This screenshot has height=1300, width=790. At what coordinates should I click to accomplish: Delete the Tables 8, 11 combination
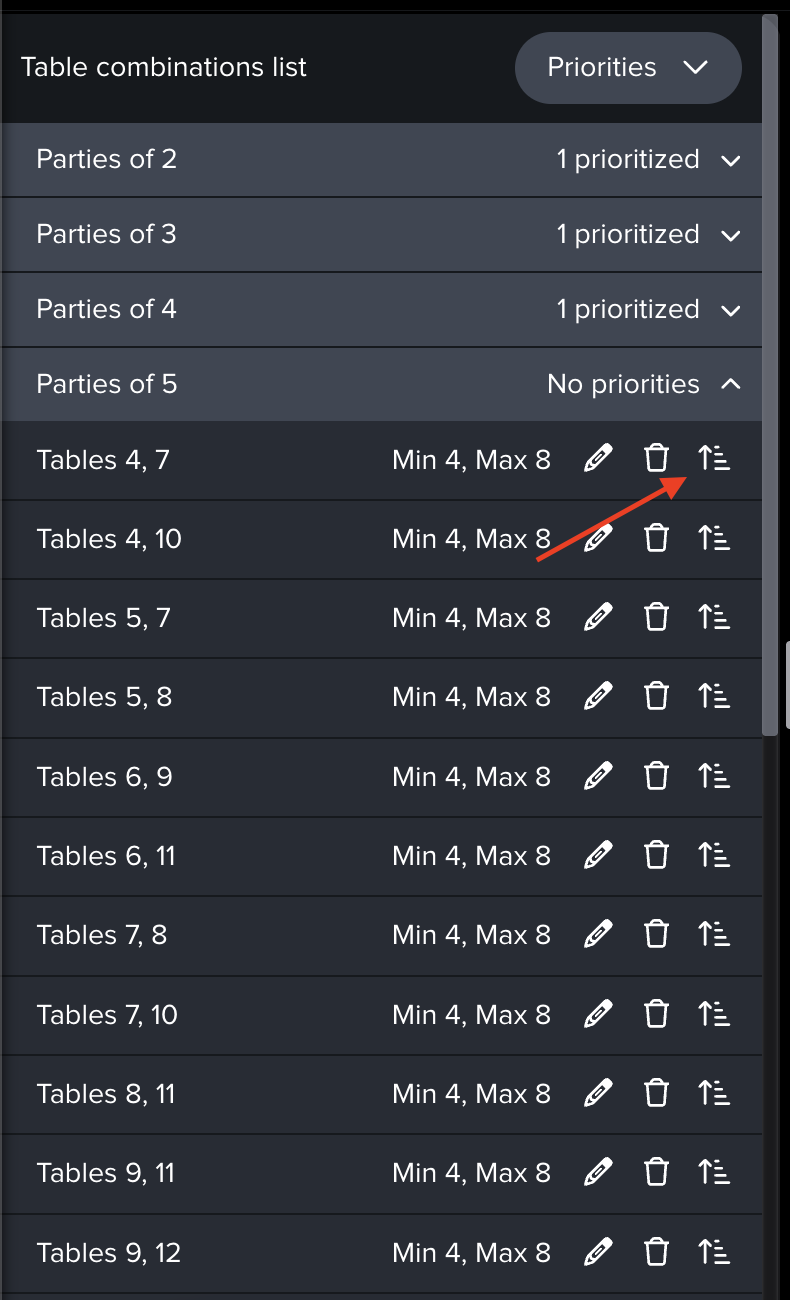tap(656, 1093)
